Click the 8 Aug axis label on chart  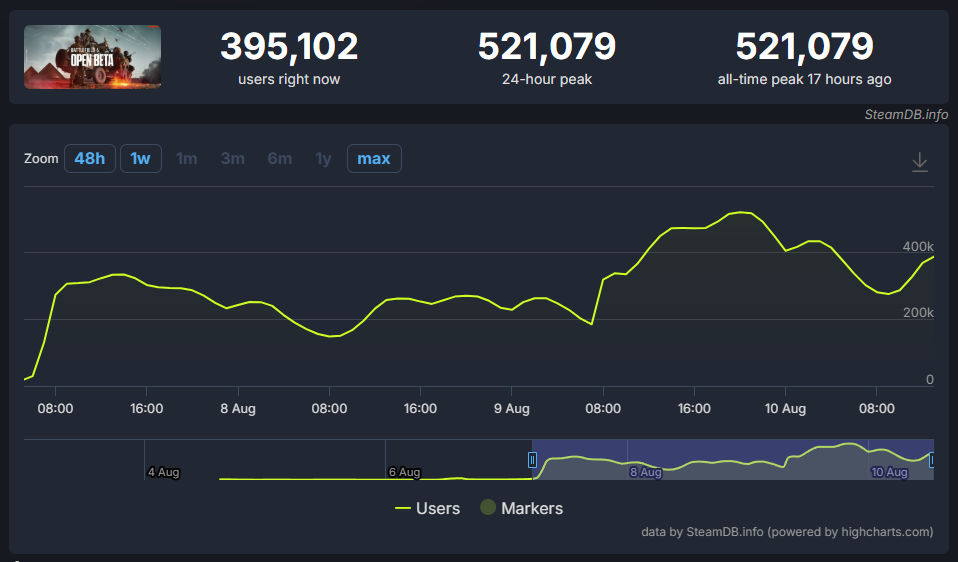(x=238, y=409)
